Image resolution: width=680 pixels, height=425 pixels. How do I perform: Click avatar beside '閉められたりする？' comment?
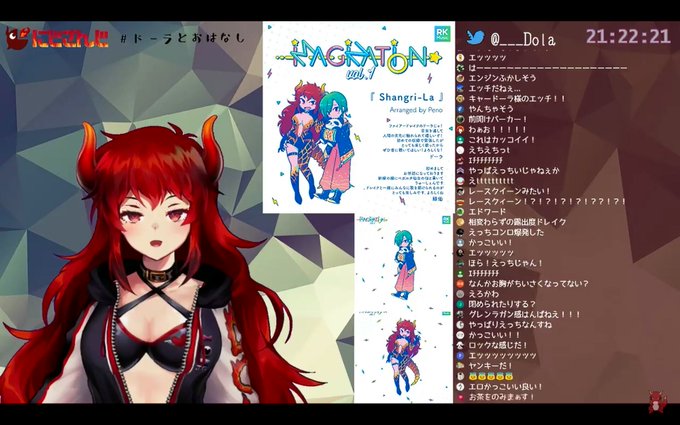click(460, 304)
